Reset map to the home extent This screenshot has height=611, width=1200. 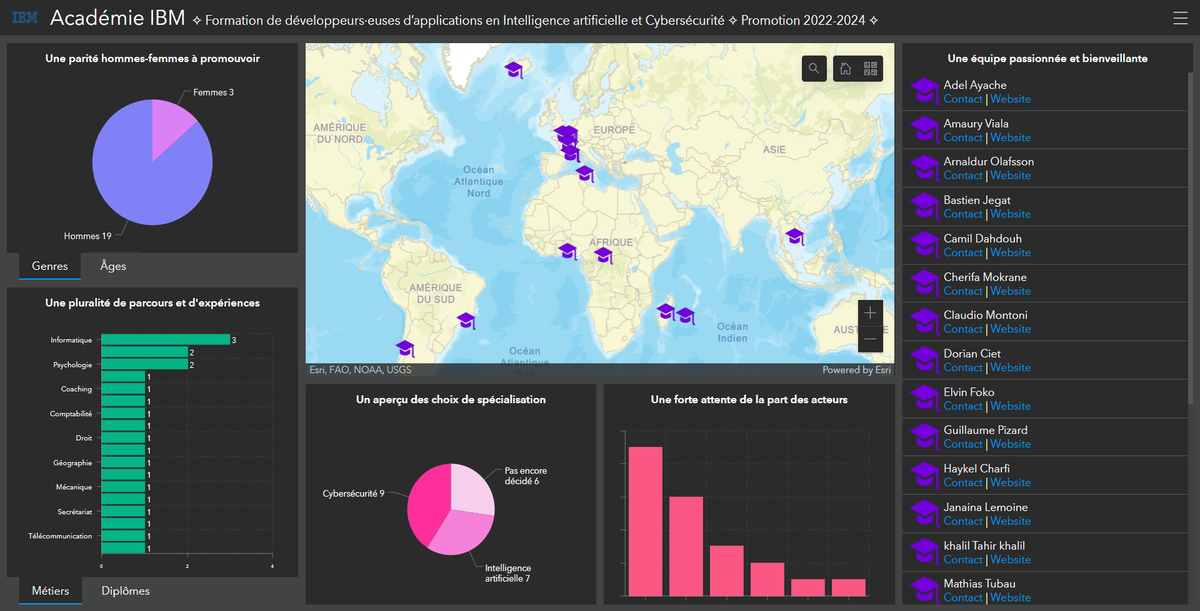tap(845, 69)
